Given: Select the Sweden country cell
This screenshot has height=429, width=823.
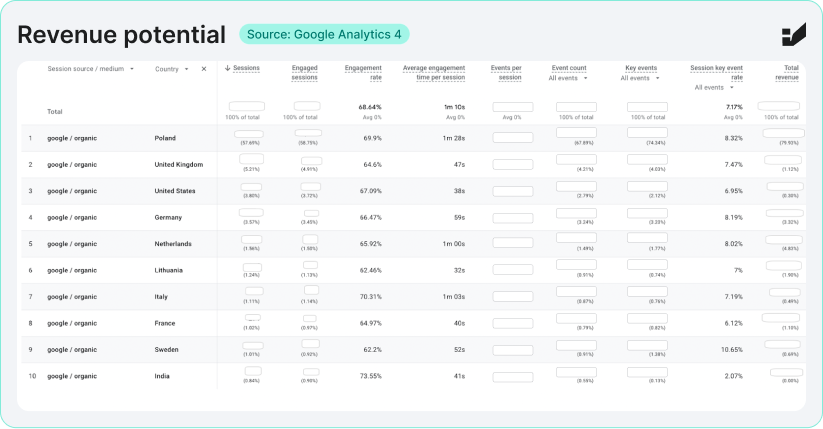Looking at the screenshot, I should click(166, 350).
